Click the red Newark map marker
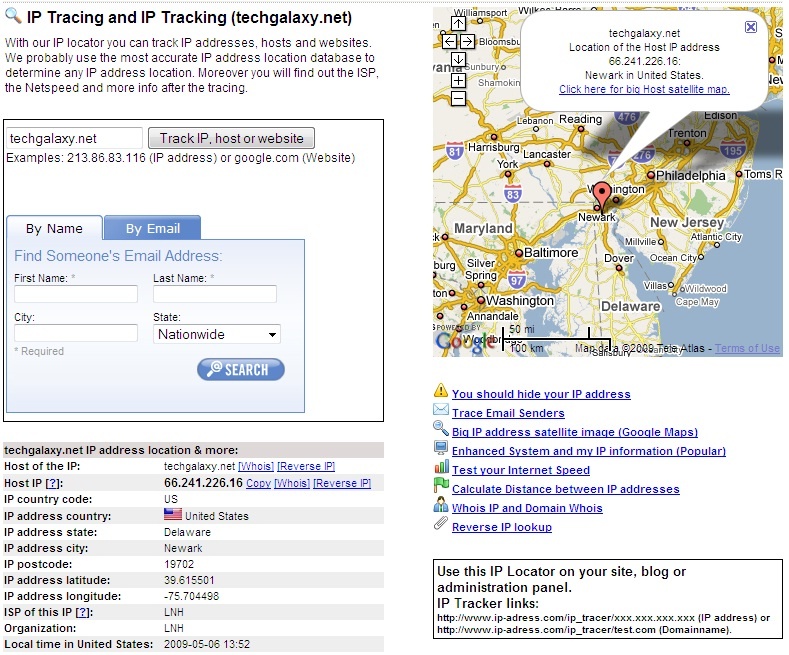The image size is (789, 655). [602, 197]
